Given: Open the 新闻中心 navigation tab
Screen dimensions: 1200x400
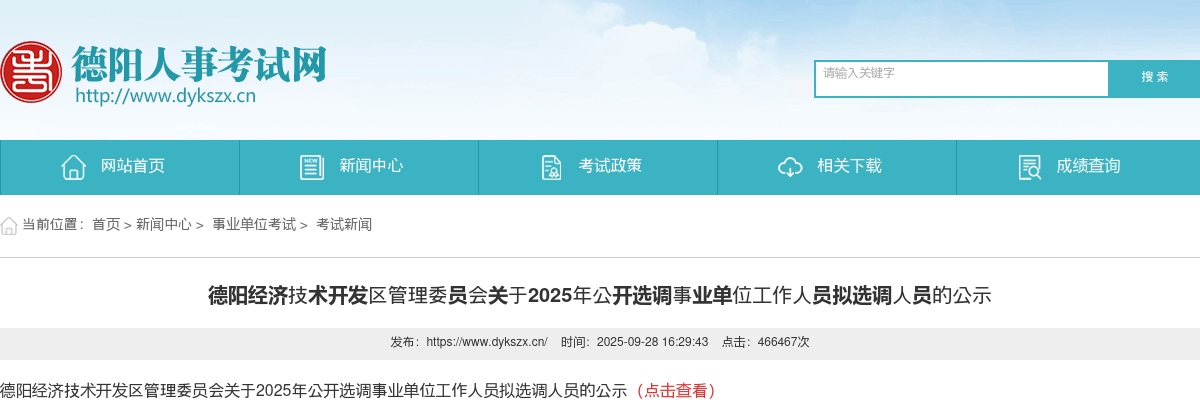Looking at the screenshot, I should click(x=359, y=167).
